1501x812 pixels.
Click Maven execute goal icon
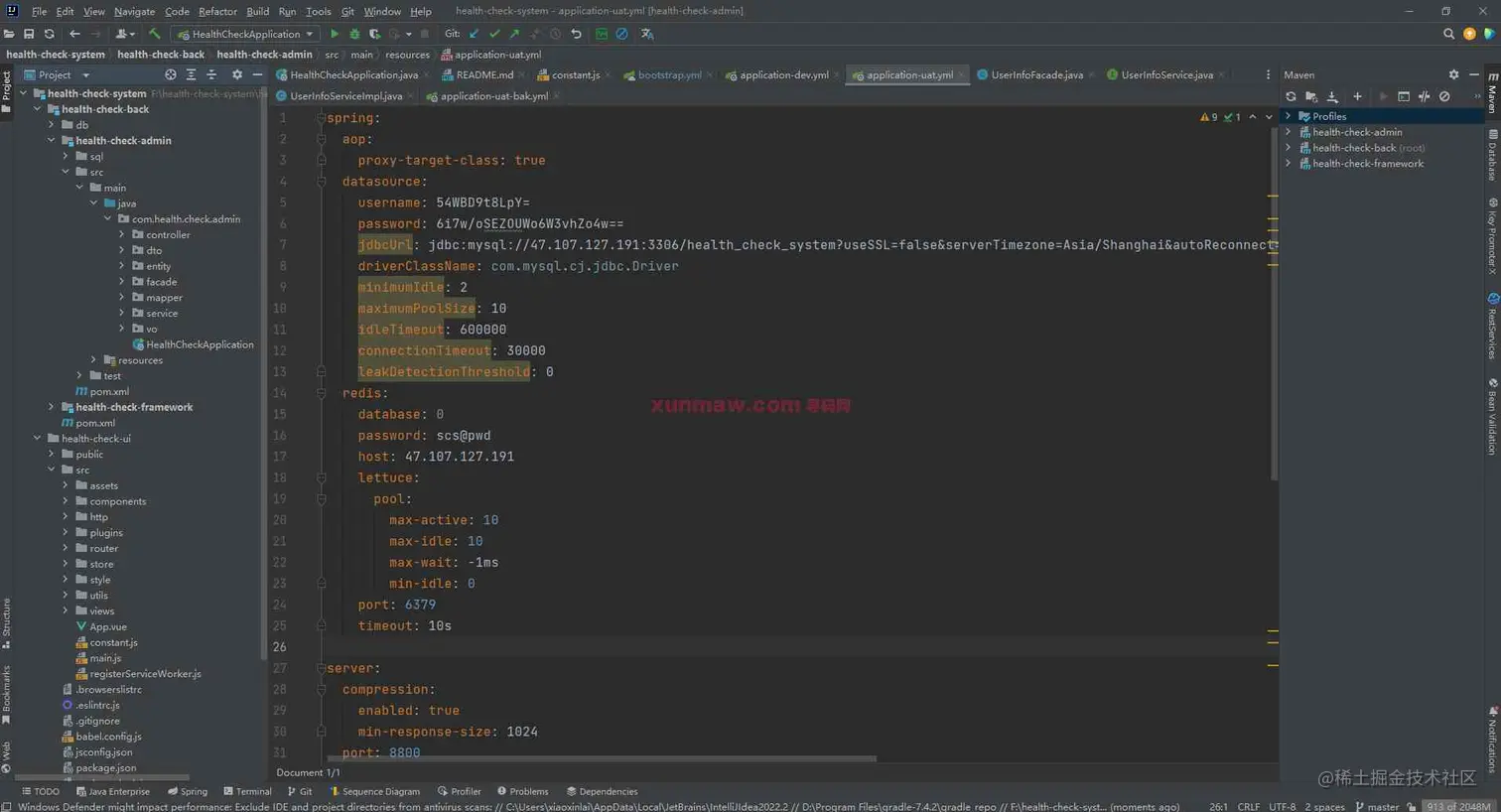(x=1404, y=96)
